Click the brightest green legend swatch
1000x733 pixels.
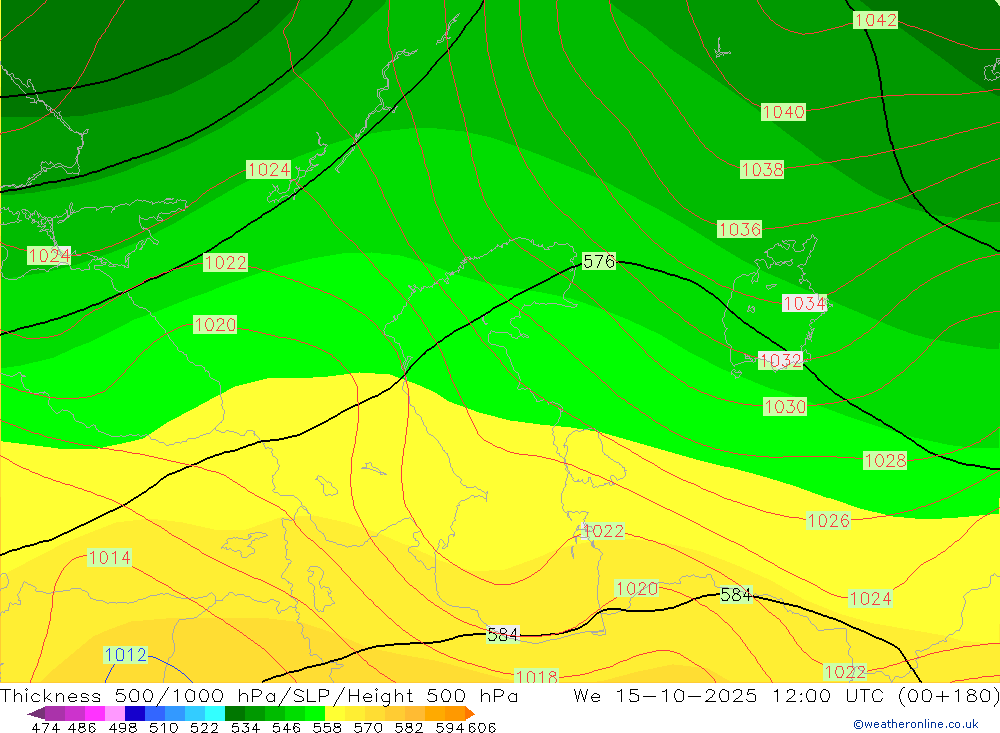point(315,713)
